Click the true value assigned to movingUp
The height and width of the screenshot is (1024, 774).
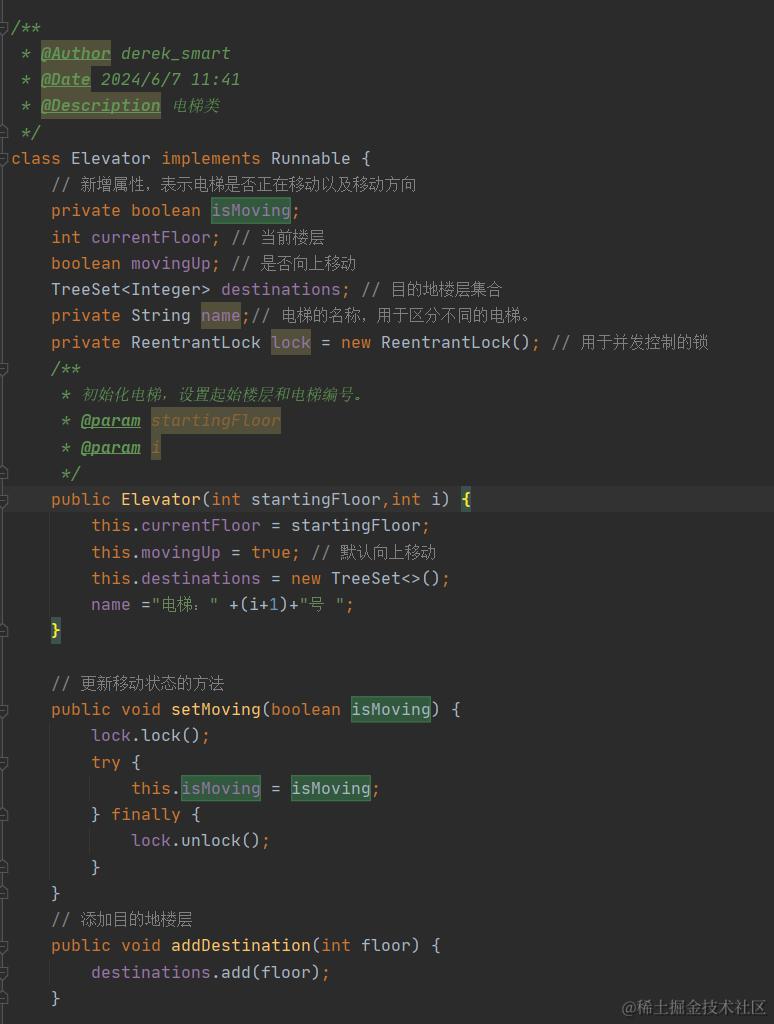pos(270,552)
